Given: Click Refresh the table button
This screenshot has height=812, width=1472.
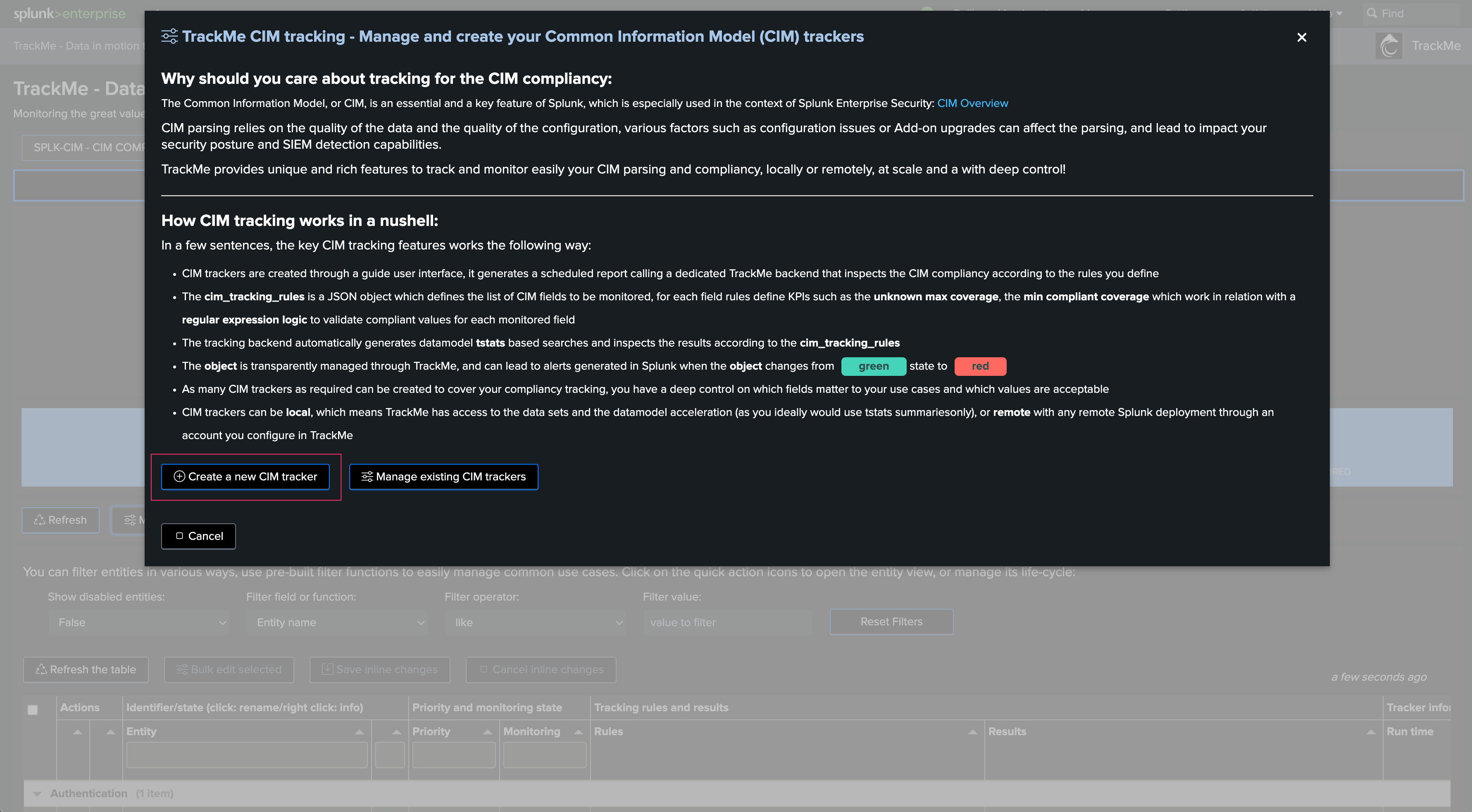Looking at the screenshot, I should (86, 669).
